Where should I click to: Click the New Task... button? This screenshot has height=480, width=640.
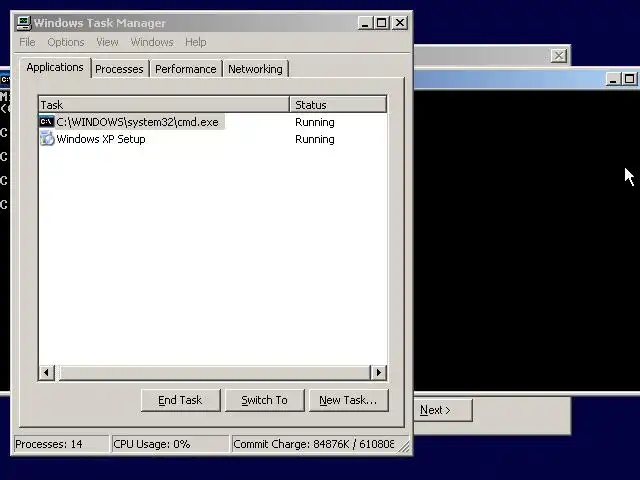tap(349, 400)
